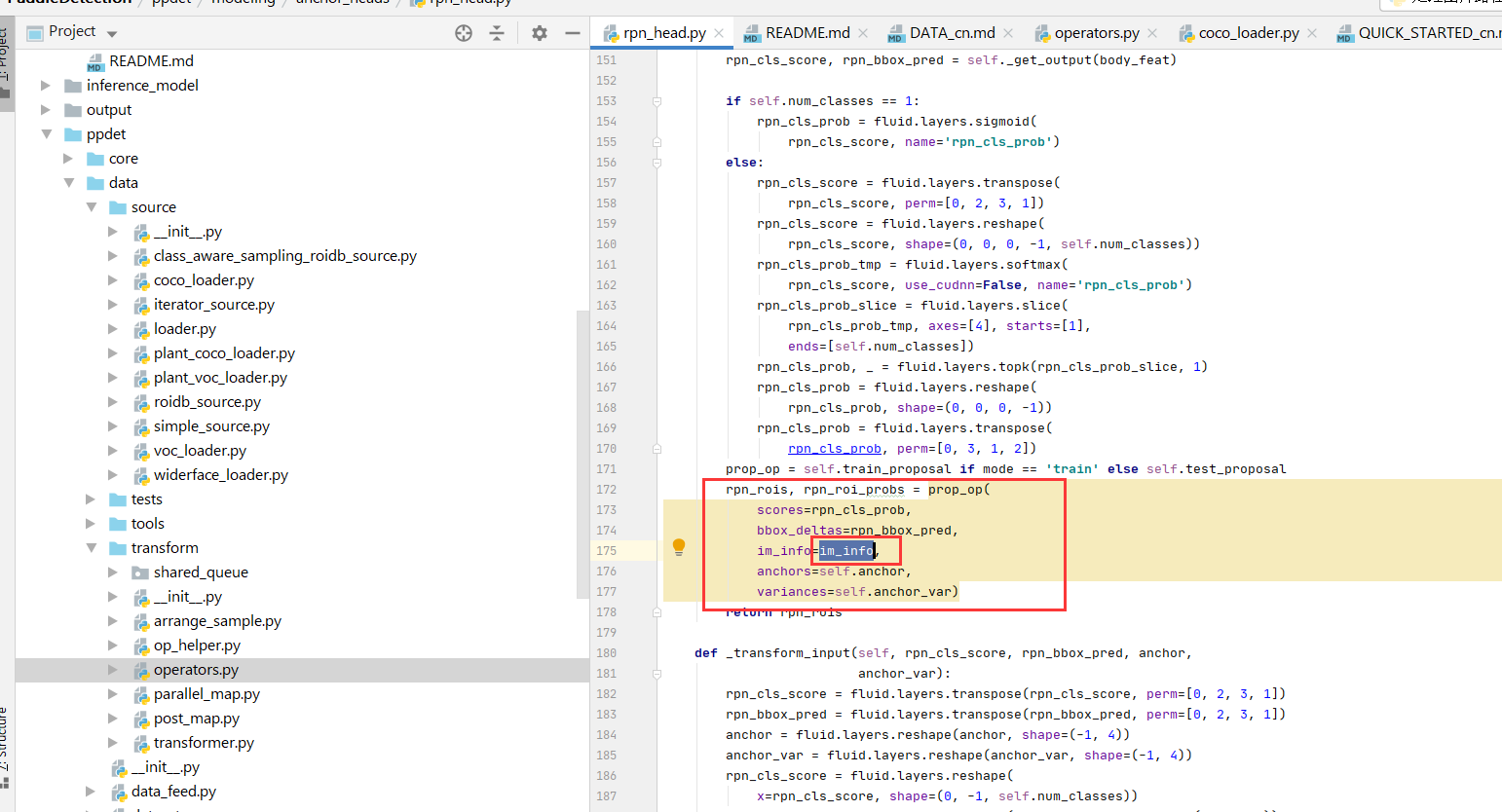Hide the Project panel with minimize icon
This screenshot has height=812, width=1502.
pos(573,33)
